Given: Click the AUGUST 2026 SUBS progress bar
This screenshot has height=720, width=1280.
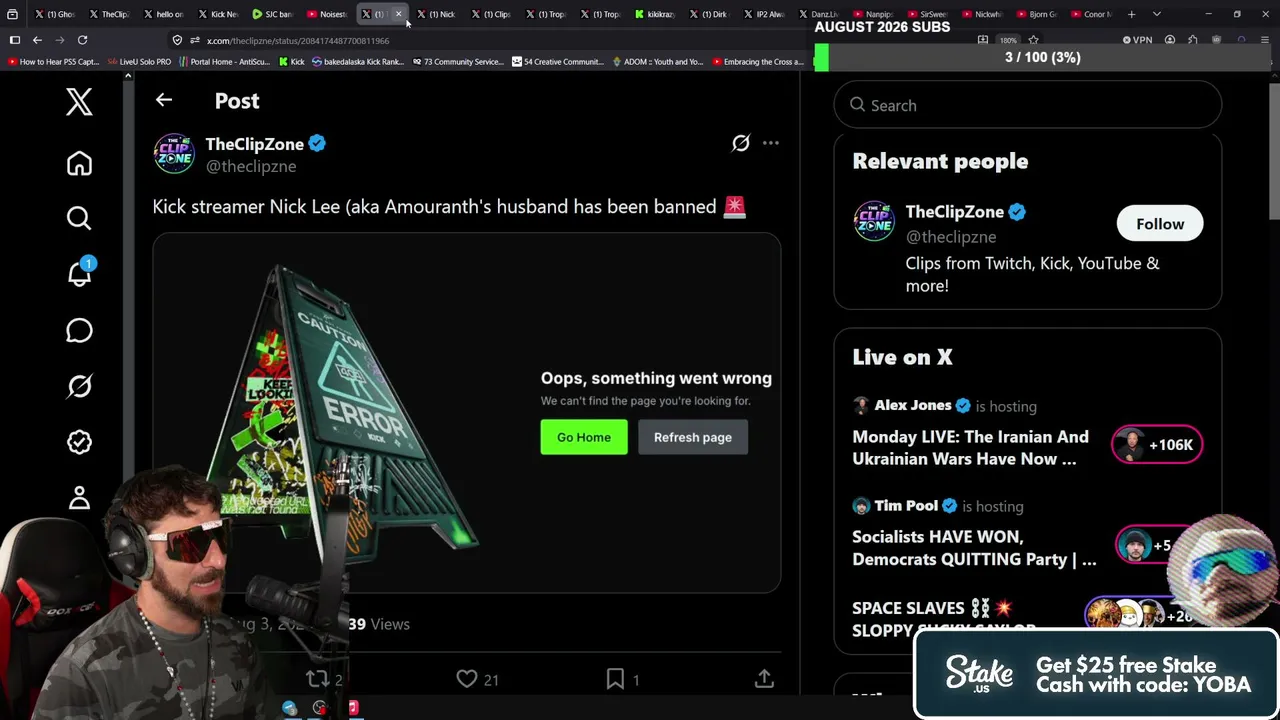Looking at the screenshot, I should [1042, 58].
